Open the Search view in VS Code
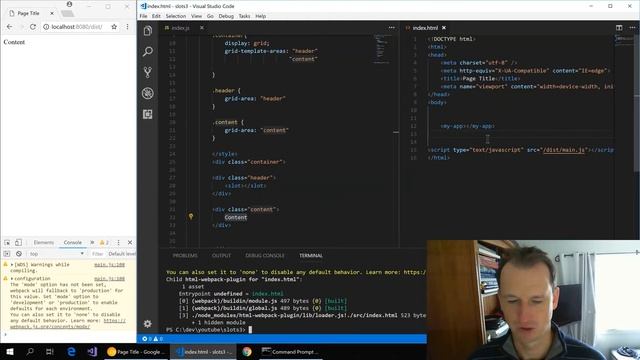Image resolution: width=640 pixels, height=360 pixels. coord(148,51)
